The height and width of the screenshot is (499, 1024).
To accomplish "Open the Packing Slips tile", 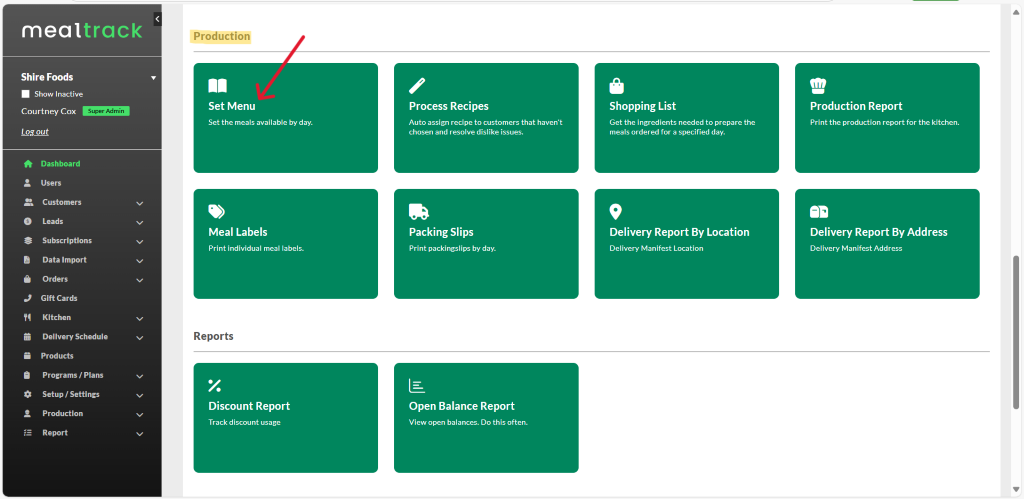I will (x=486, y=244).
